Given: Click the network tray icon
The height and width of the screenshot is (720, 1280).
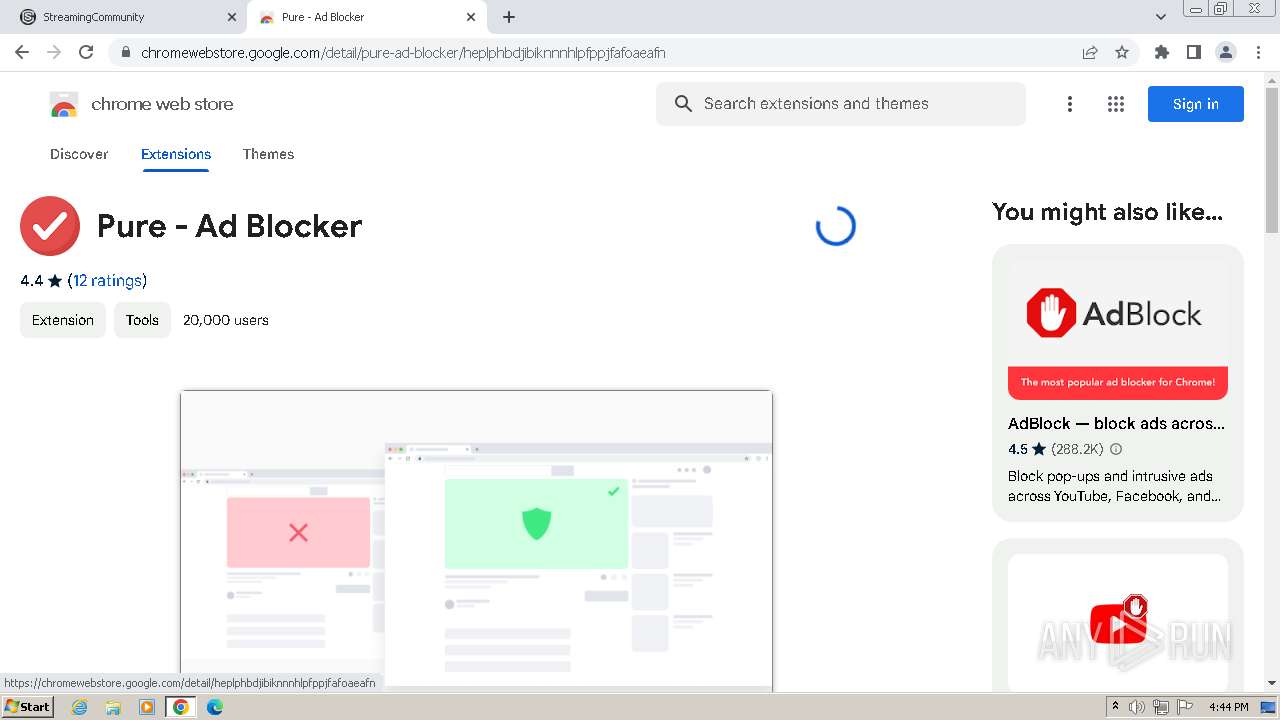Looking at the screenshot, I should click(1161, 707).
